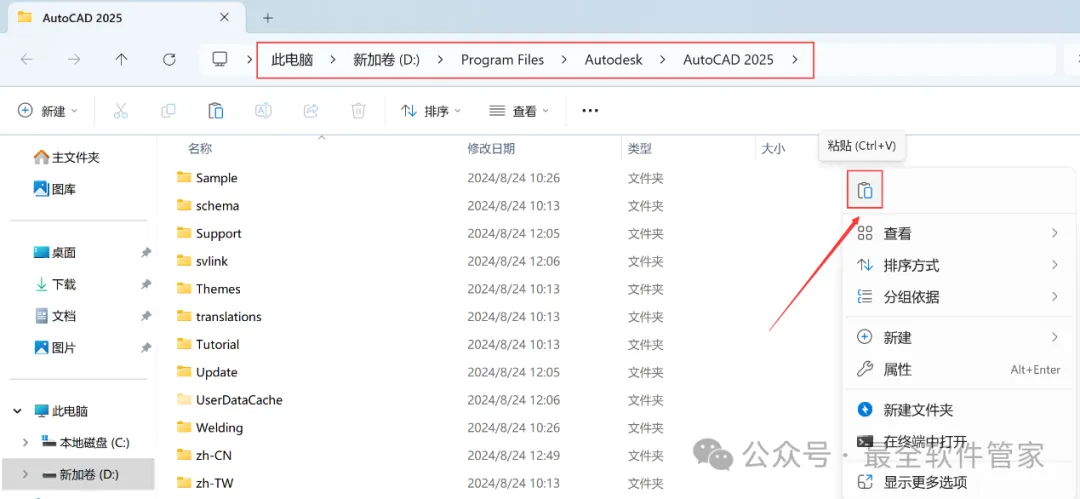1080x499 pixels.
Task: Choose 在终端中打开 in context menu
Action: 959,441
